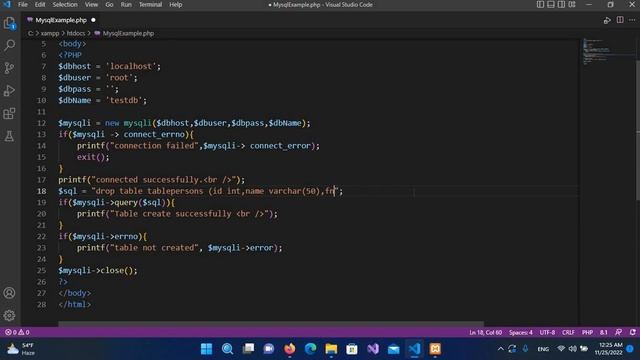Launch Microsoft Edge from taskbar
The height and width of the screenshot is (360, 640).
311,349
